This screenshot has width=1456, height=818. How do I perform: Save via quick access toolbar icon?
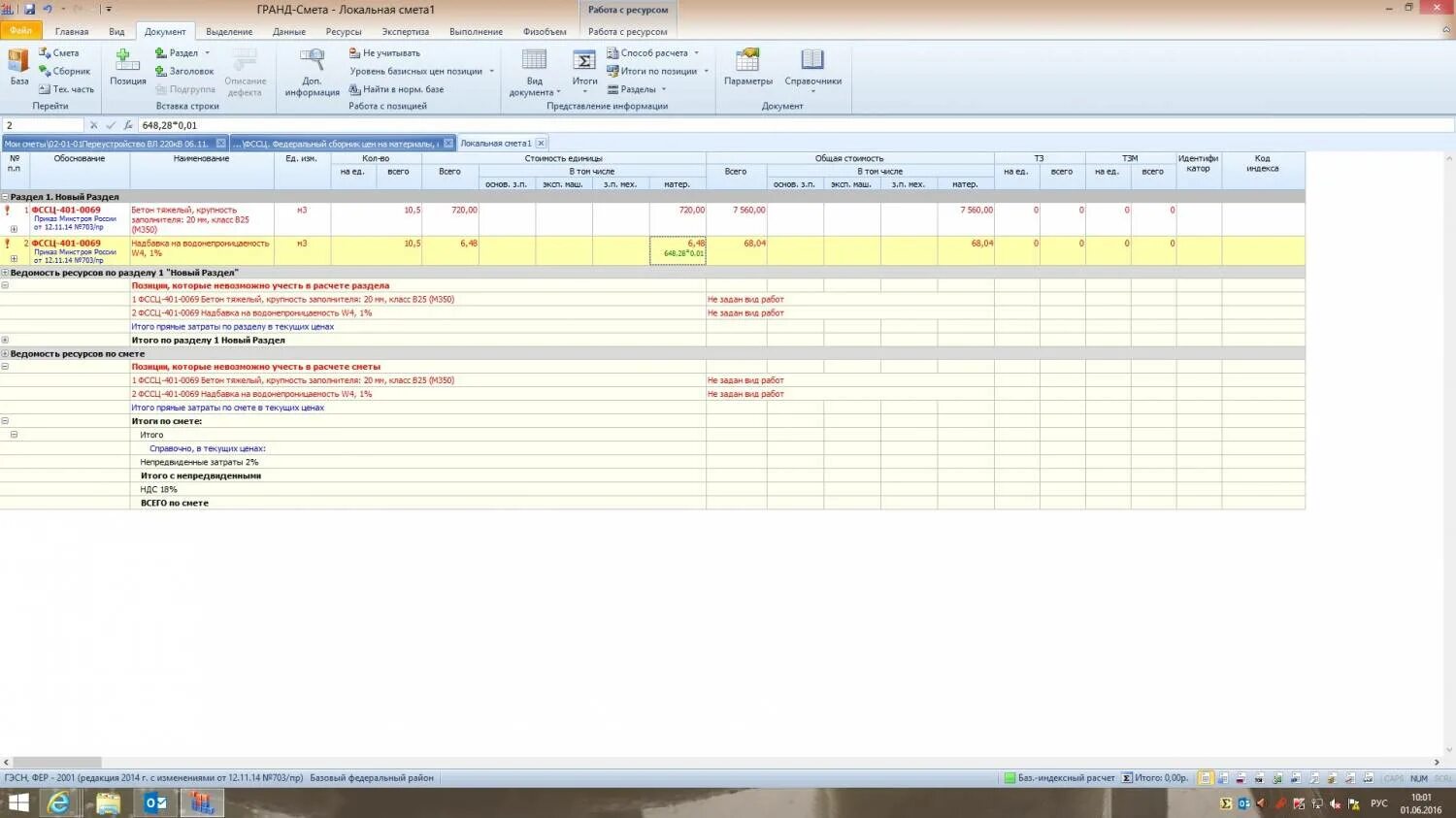(x=29, y=10)
